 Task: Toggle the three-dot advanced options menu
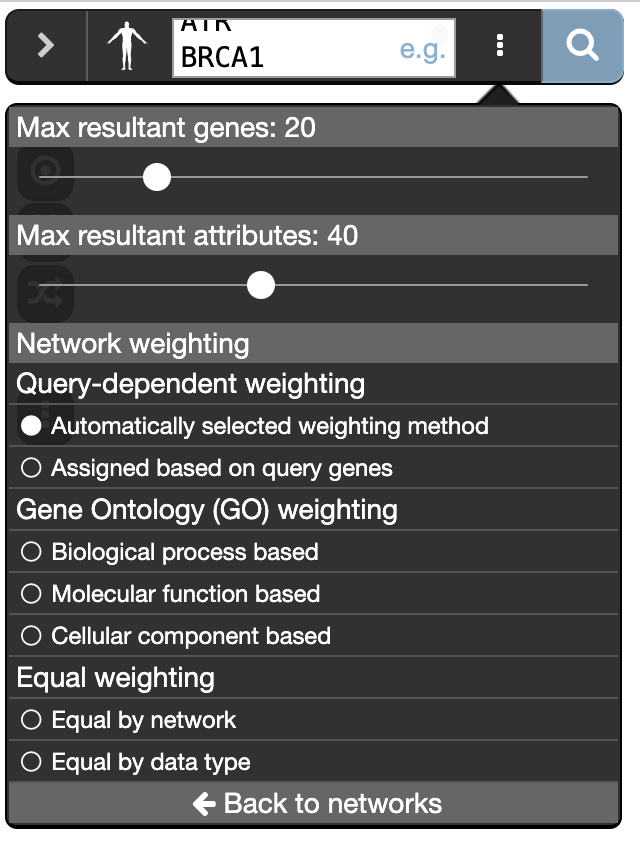tap(500, 46)
